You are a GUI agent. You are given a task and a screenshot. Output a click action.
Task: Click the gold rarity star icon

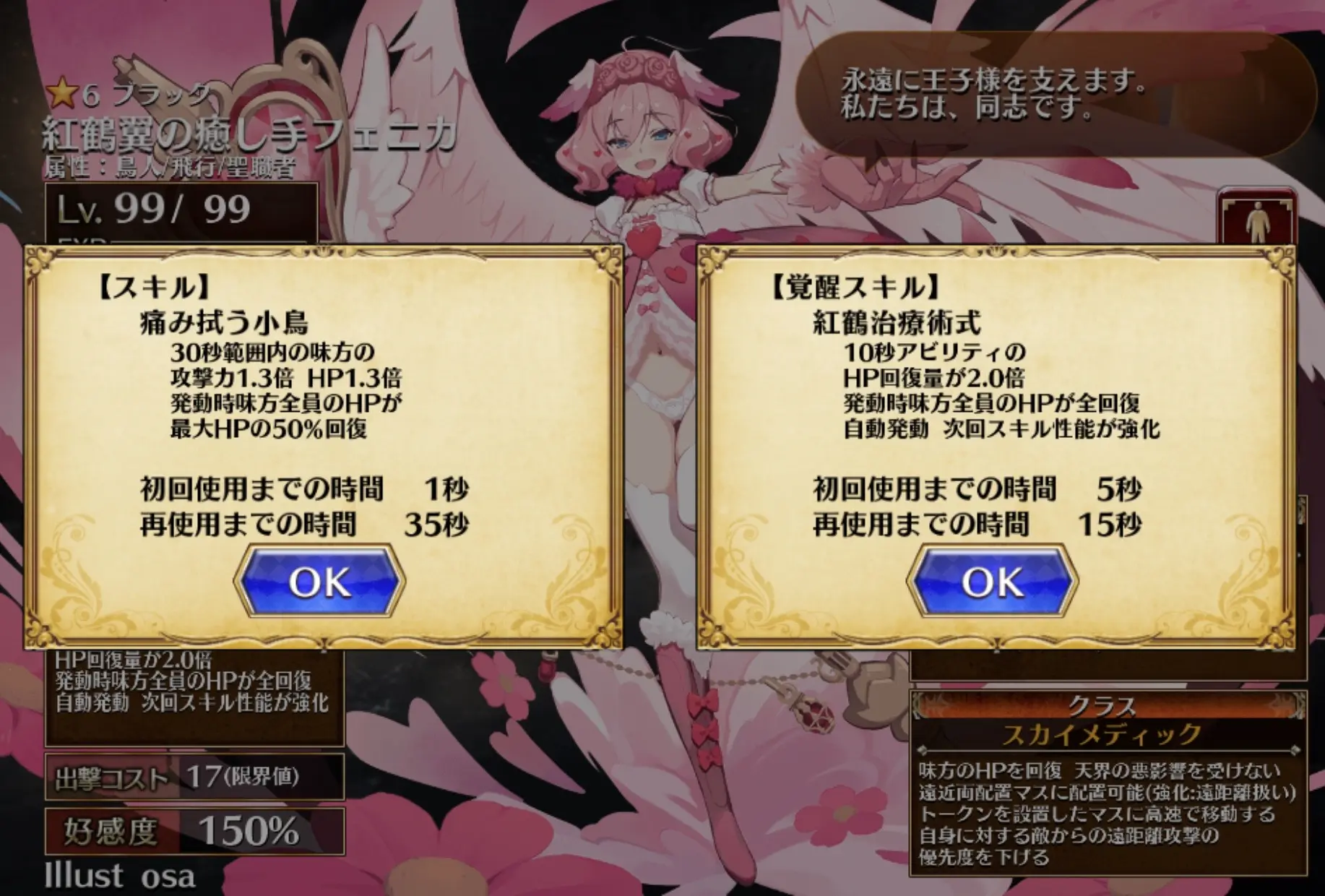click(61, 94)
